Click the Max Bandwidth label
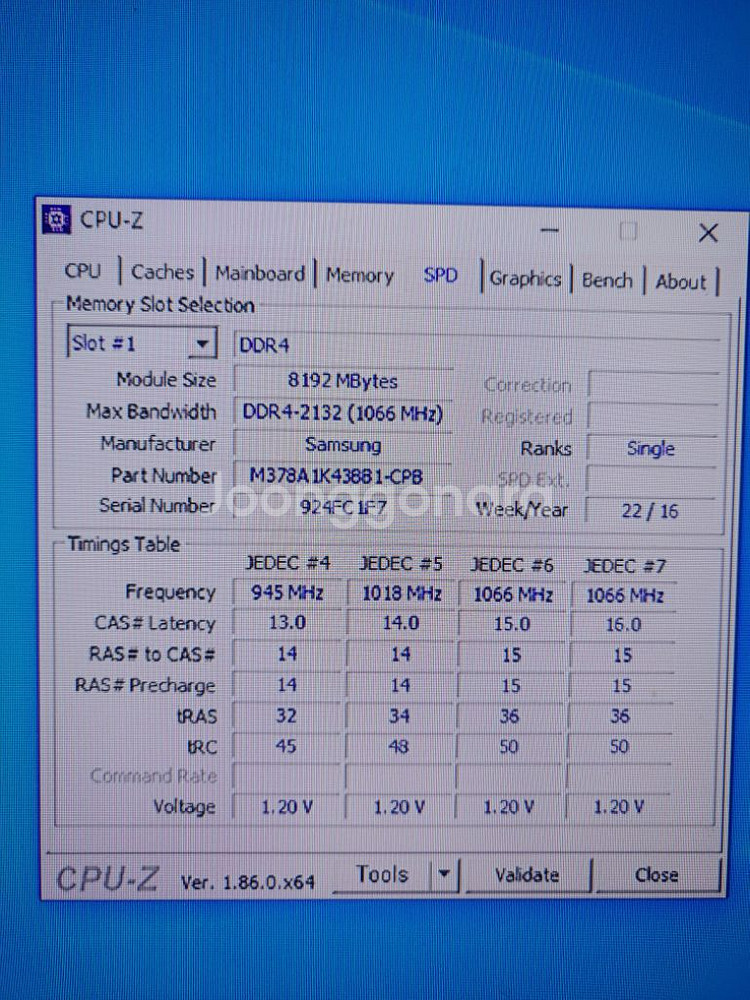This screenshot has width=750, height=1000. point(151,411)
